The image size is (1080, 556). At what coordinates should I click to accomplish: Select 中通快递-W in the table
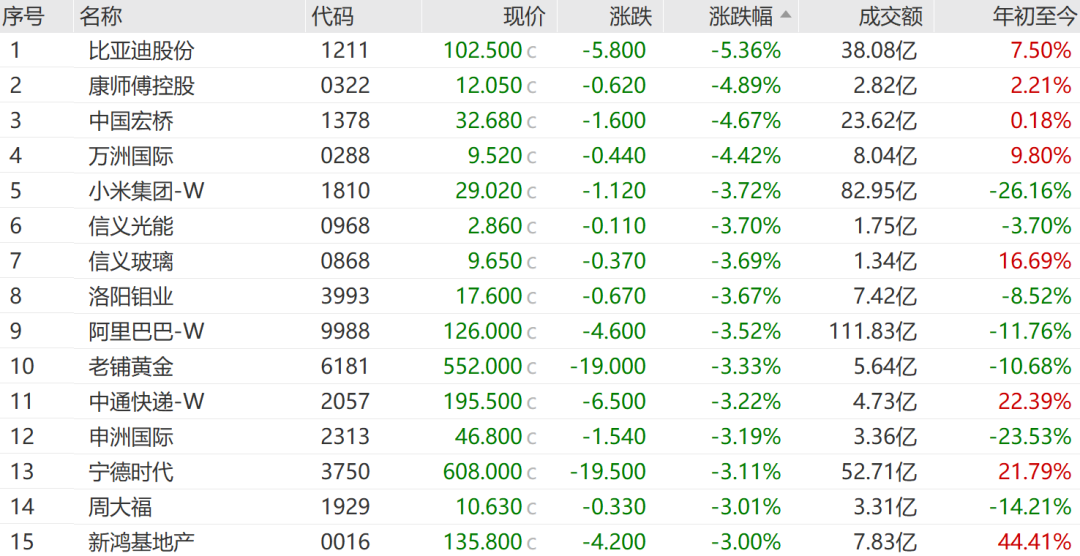coord(145,401)
